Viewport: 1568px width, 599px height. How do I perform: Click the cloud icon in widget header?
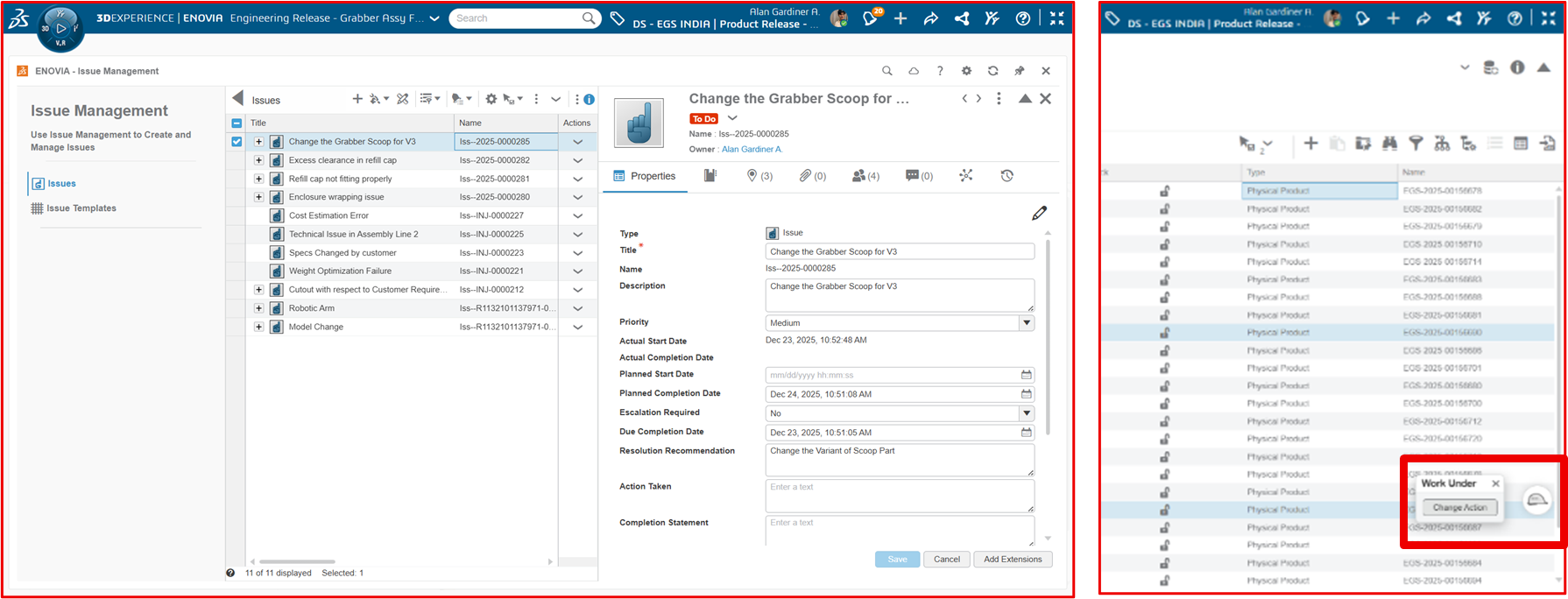913,71
